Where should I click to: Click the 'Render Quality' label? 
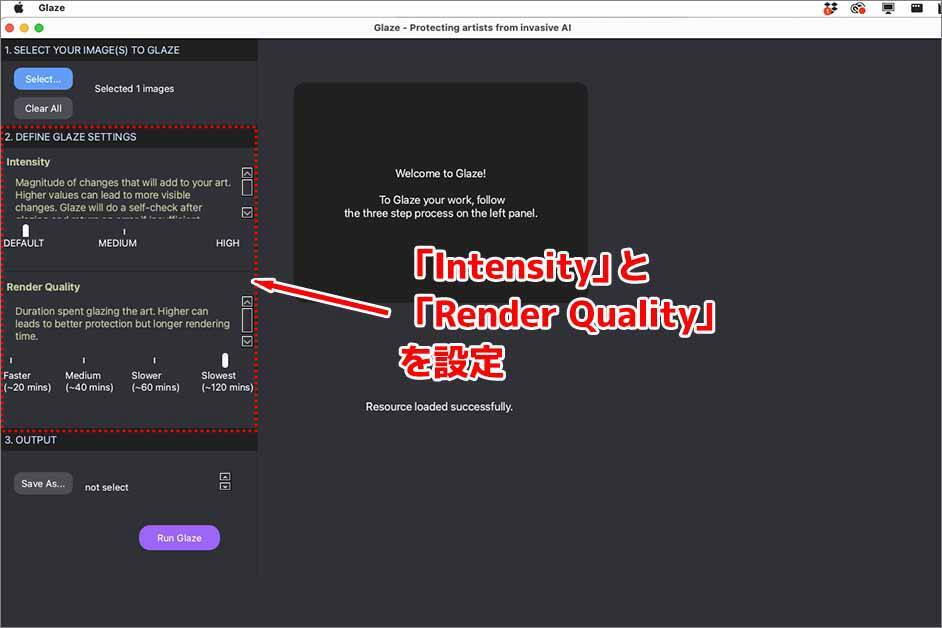(43, 287)
